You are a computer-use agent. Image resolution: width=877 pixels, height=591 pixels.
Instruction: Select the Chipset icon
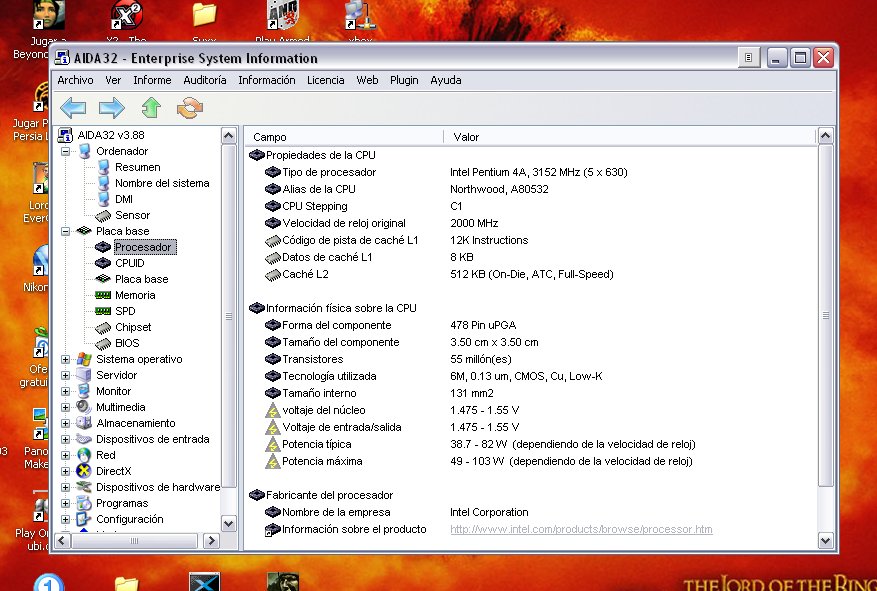pyautogui.click(x=103, y=328)
